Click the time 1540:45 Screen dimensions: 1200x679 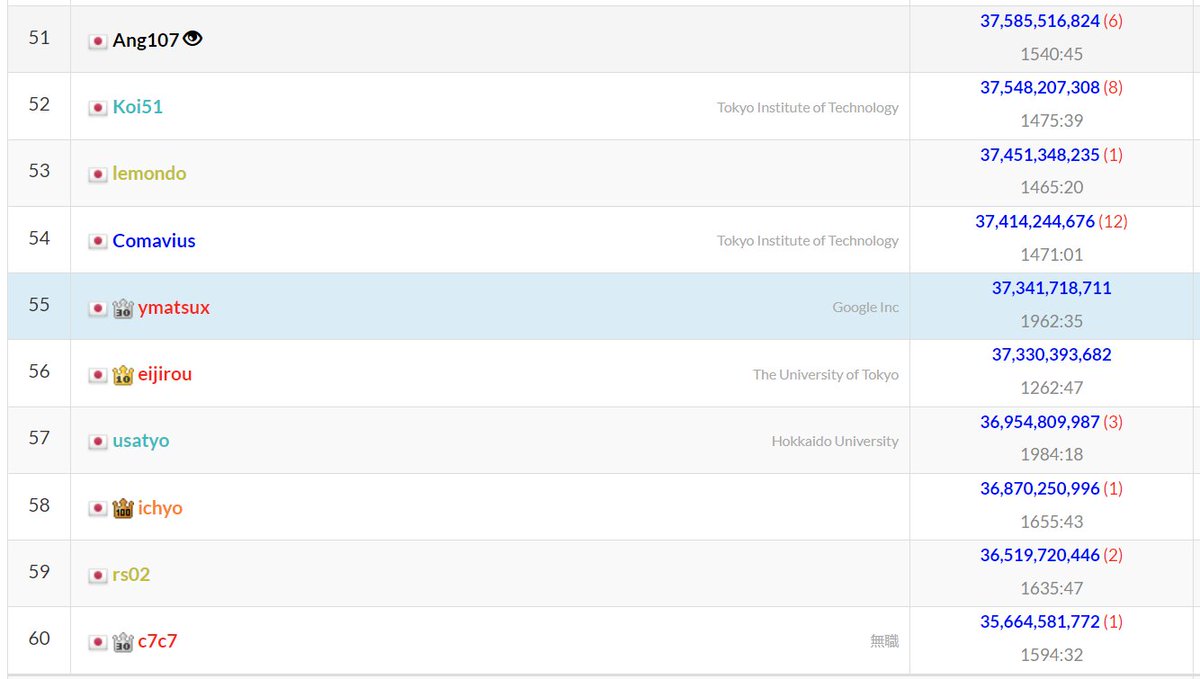[1051, 54]
